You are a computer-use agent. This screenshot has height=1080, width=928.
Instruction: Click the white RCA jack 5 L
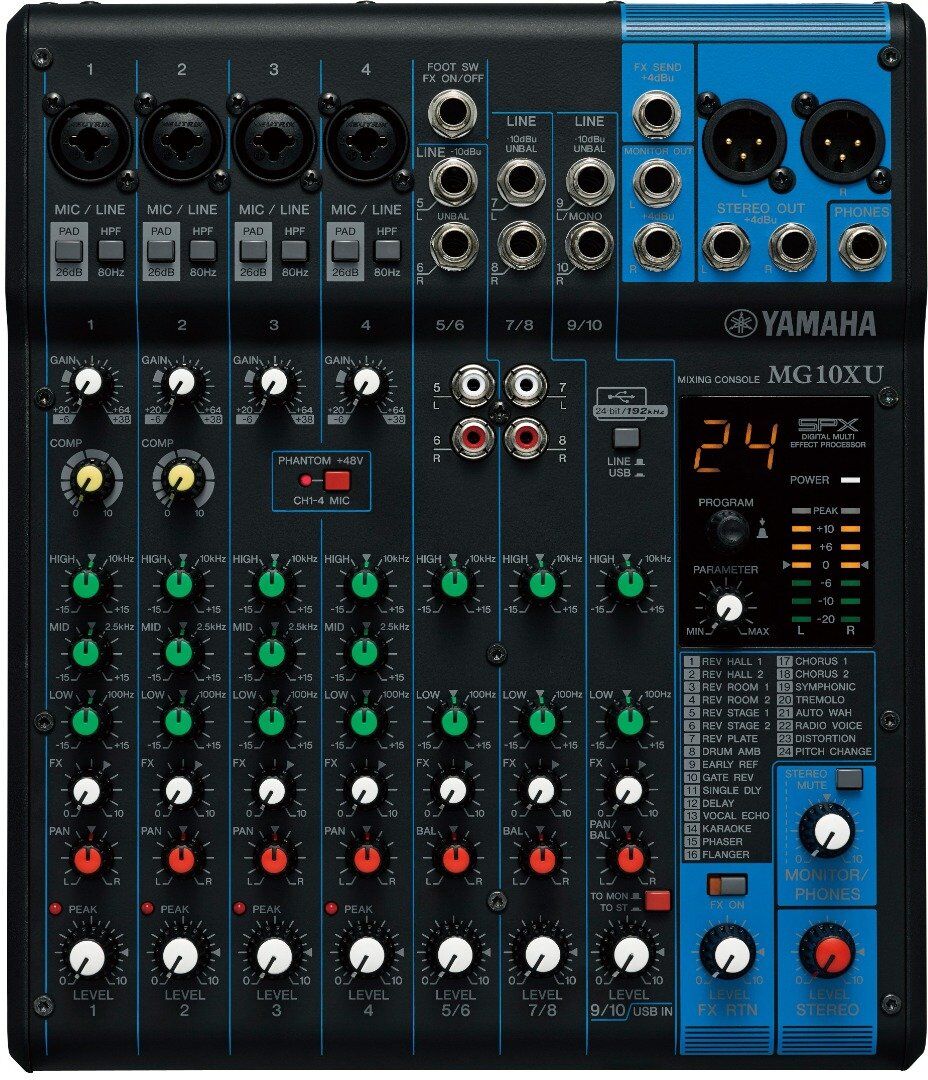coord(473,386)
